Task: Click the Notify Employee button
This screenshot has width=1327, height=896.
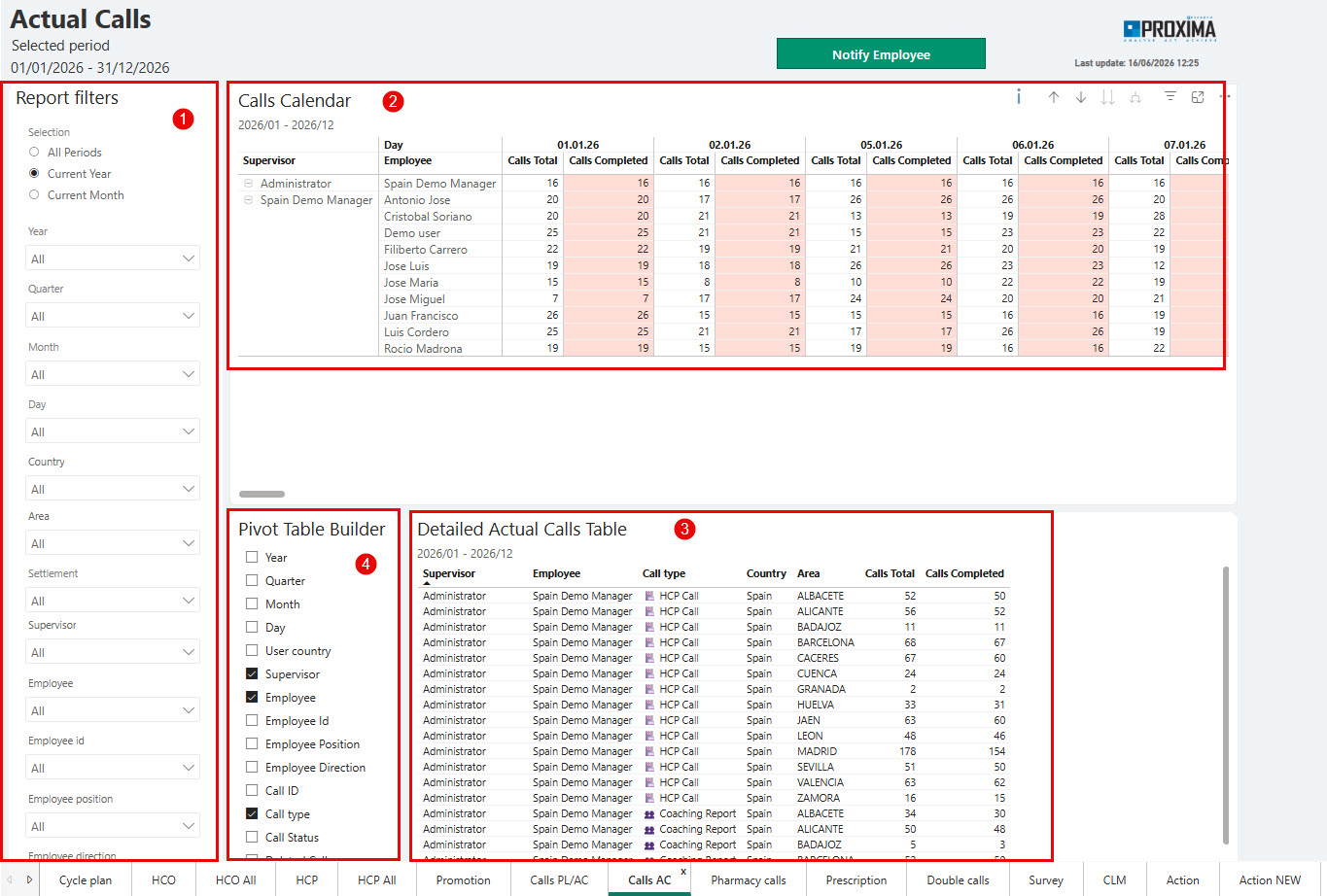Action: coord(881,54)
